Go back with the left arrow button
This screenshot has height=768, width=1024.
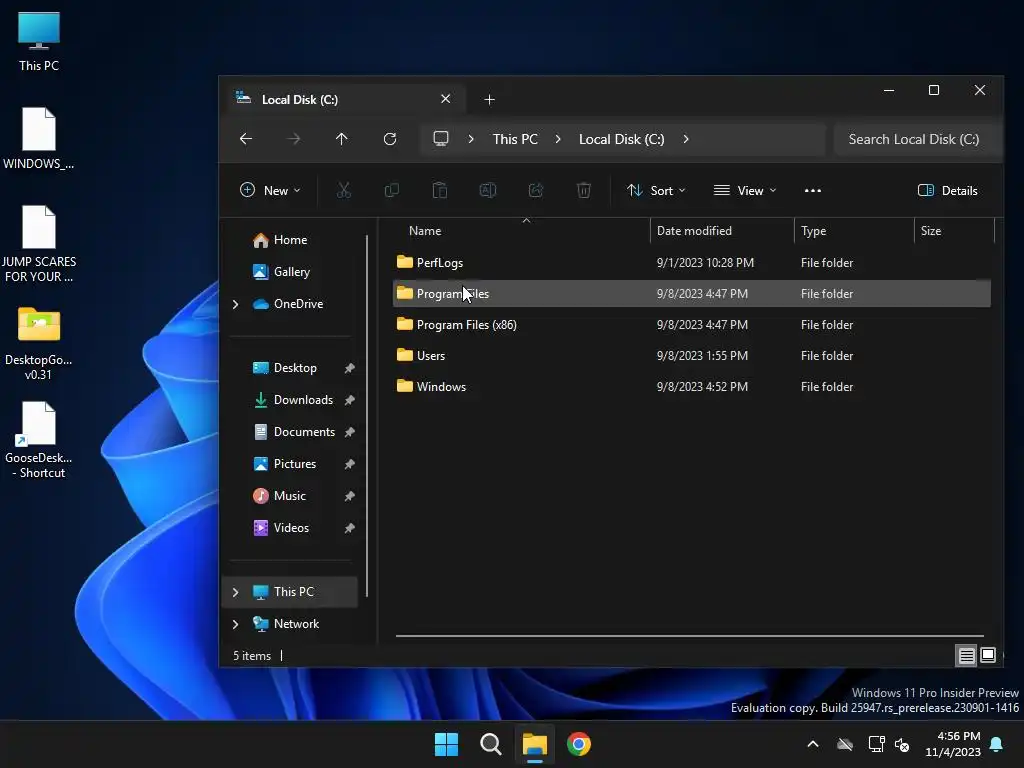pos(246,138)
